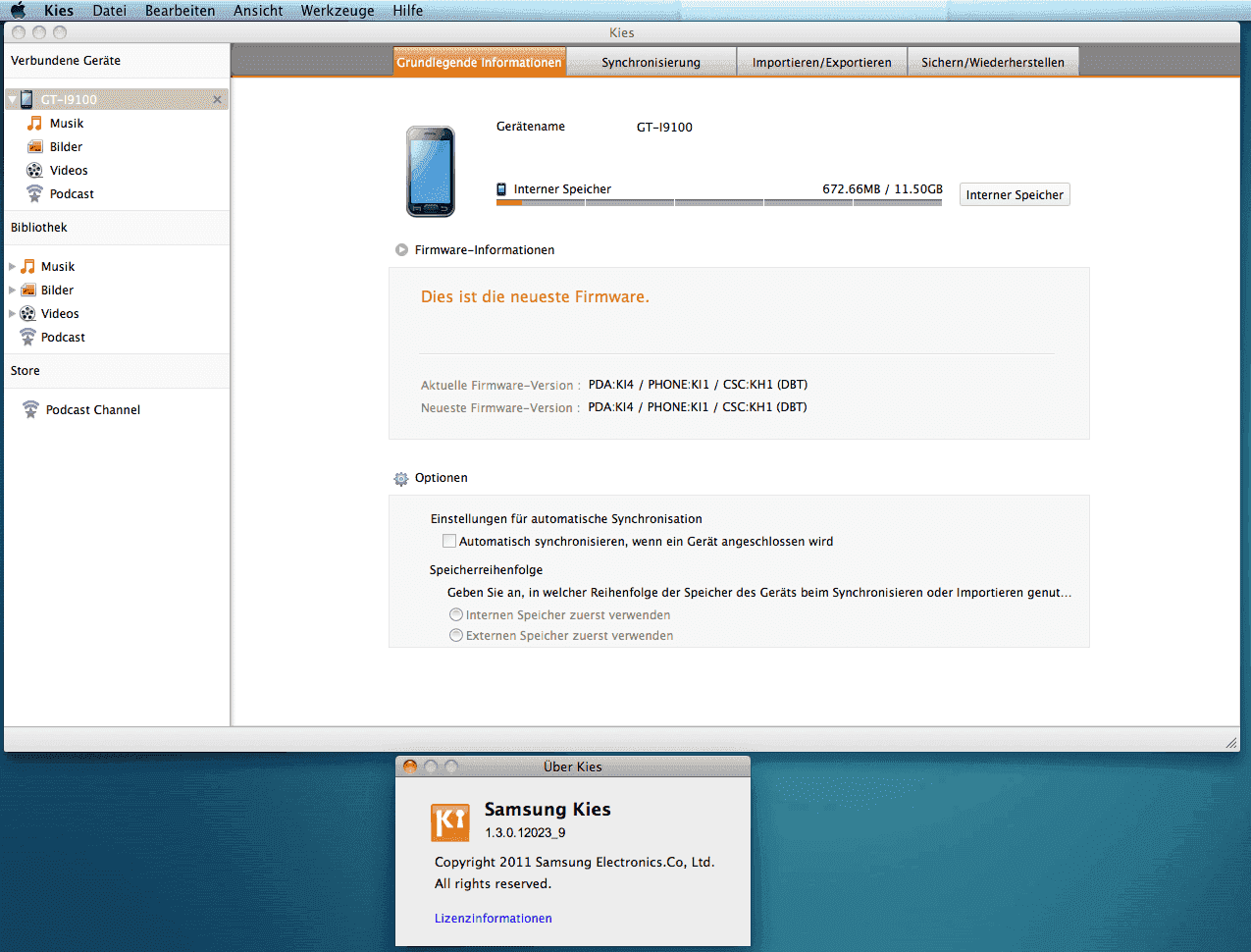Click the GT-I9100 phone icon in sidebar
The width and height of the screenshot is (1251, 952).
(27, 99)
